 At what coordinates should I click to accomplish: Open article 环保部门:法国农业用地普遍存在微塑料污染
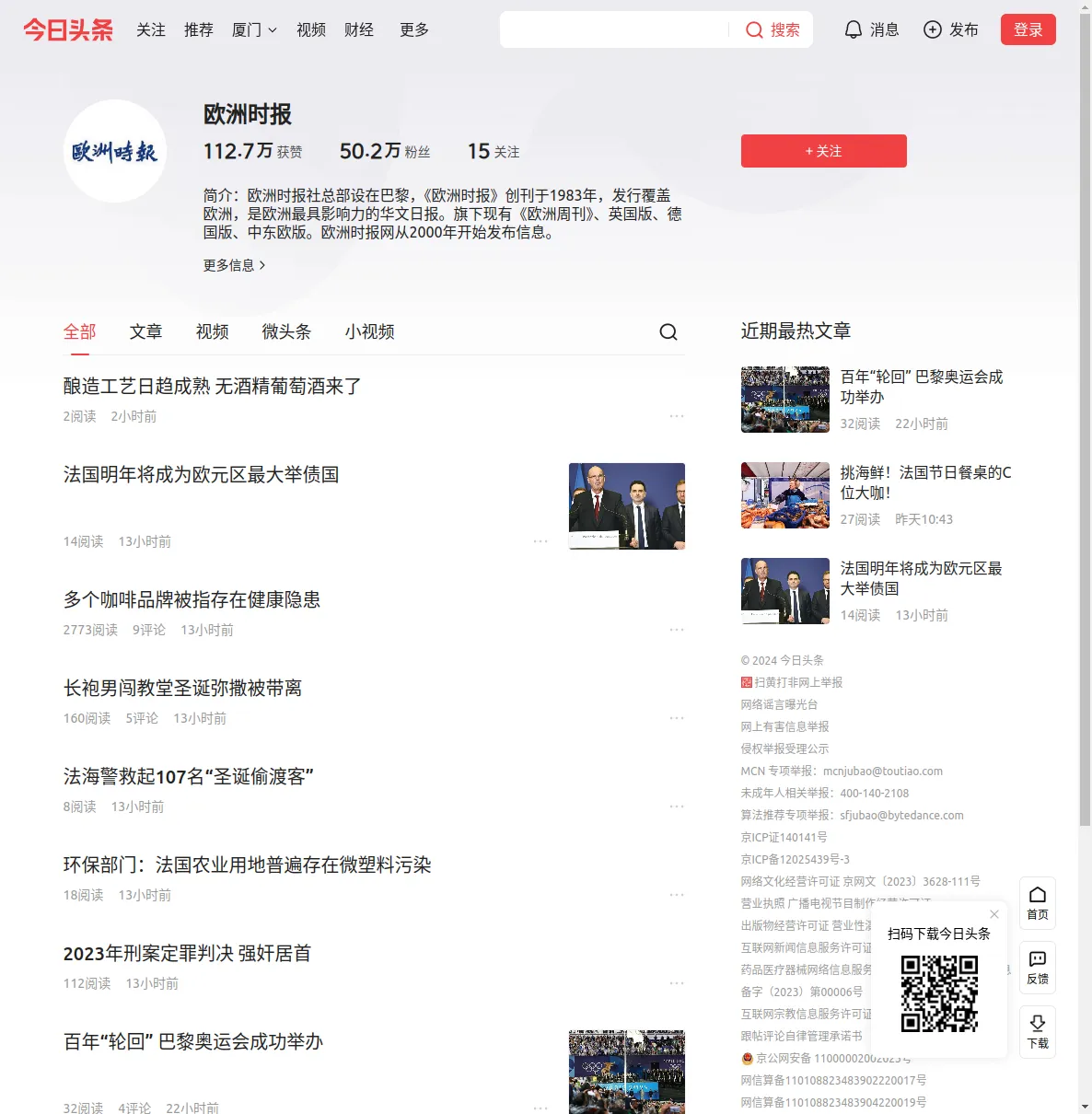(248, 865)
